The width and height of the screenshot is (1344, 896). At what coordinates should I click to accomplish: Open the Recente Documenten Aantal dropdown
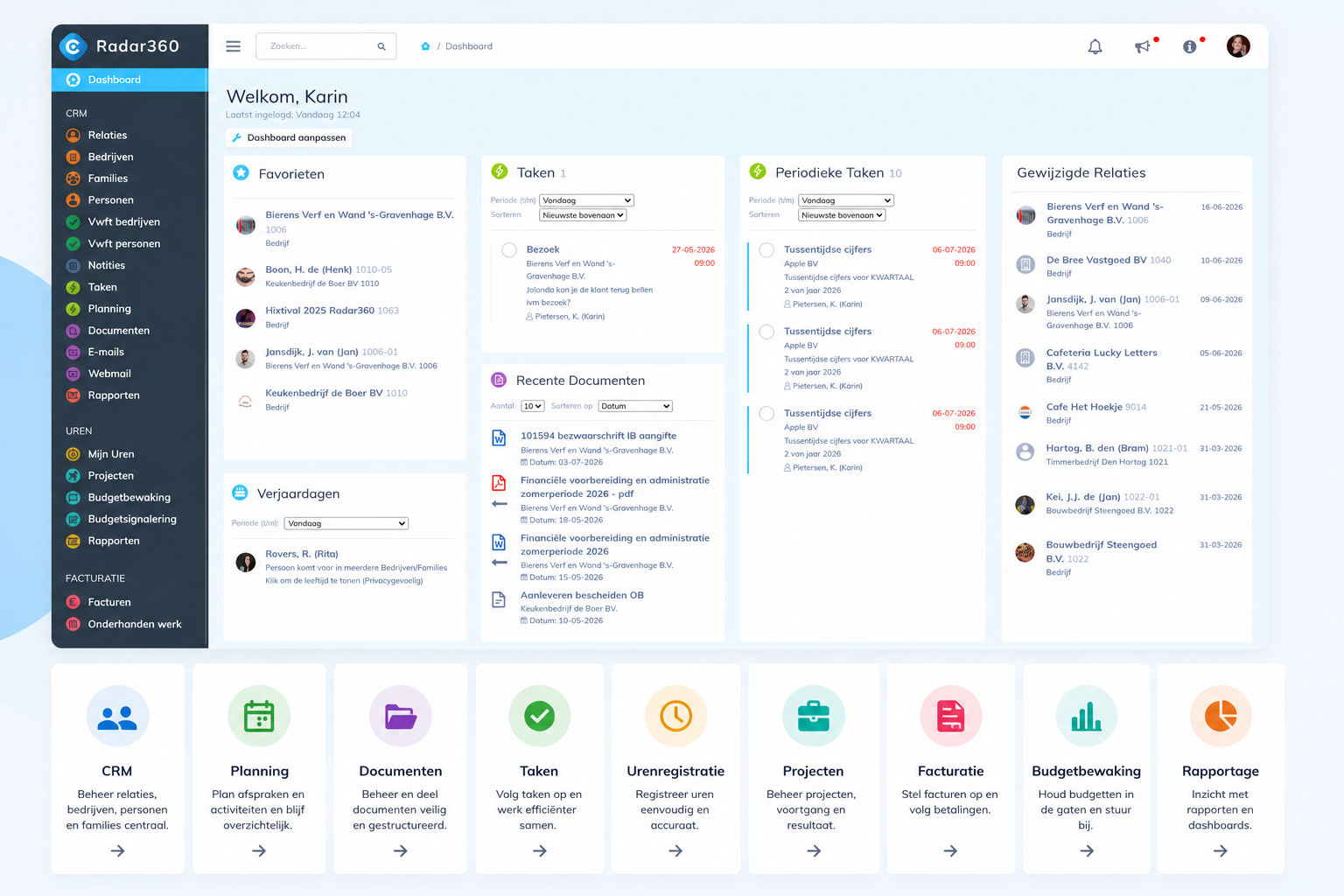533,406
